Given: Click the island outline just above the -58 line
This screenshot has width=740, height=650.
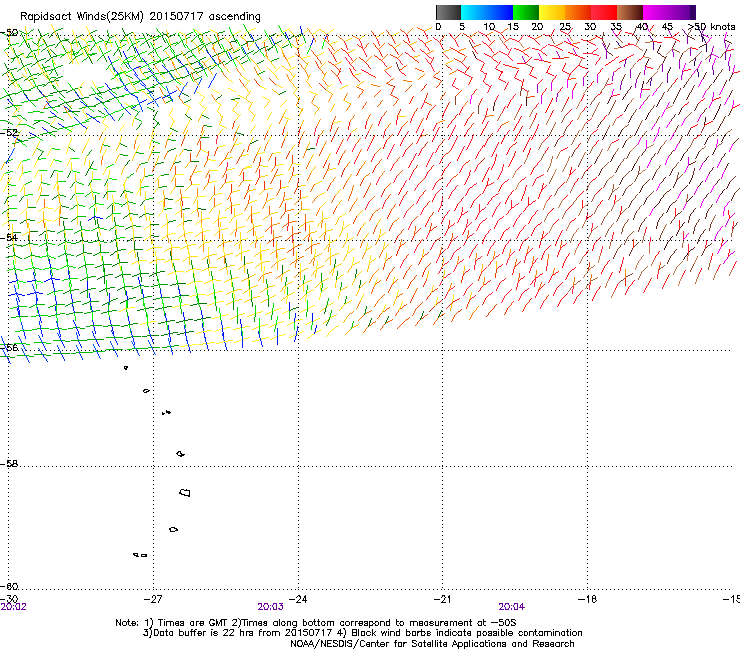Looking at the screenshot, I should pos(180,454).
